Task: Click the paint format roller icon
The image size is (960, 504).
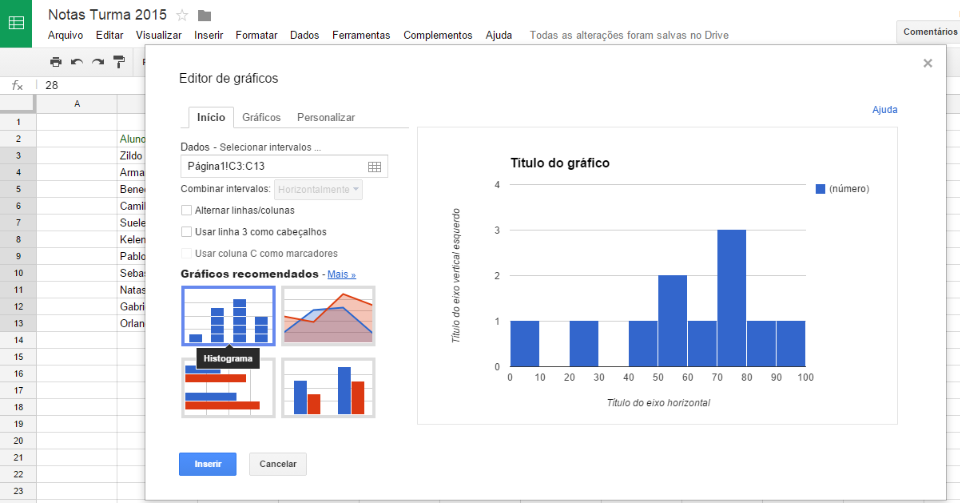Action: [x=119, y=62]
